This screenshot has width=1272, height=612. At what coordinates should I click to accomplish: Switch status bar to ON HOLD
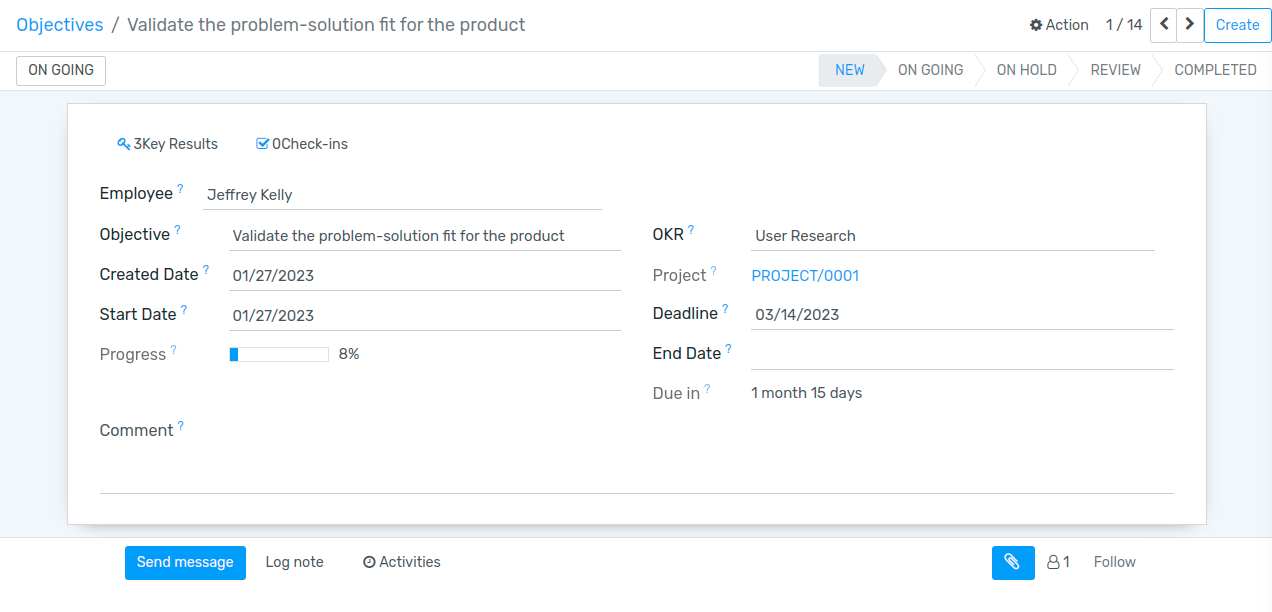point(1026,70)
